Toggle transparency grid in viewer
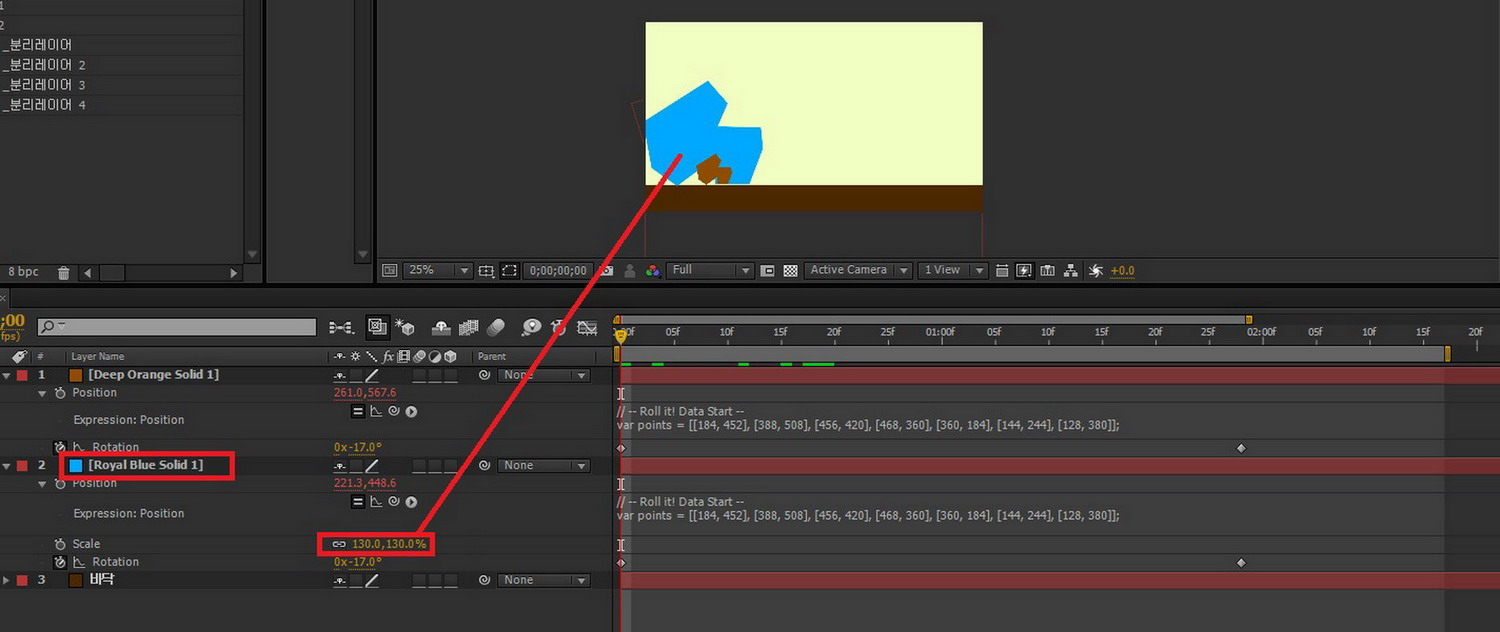The image size is (1500, 632). [790, 270]
